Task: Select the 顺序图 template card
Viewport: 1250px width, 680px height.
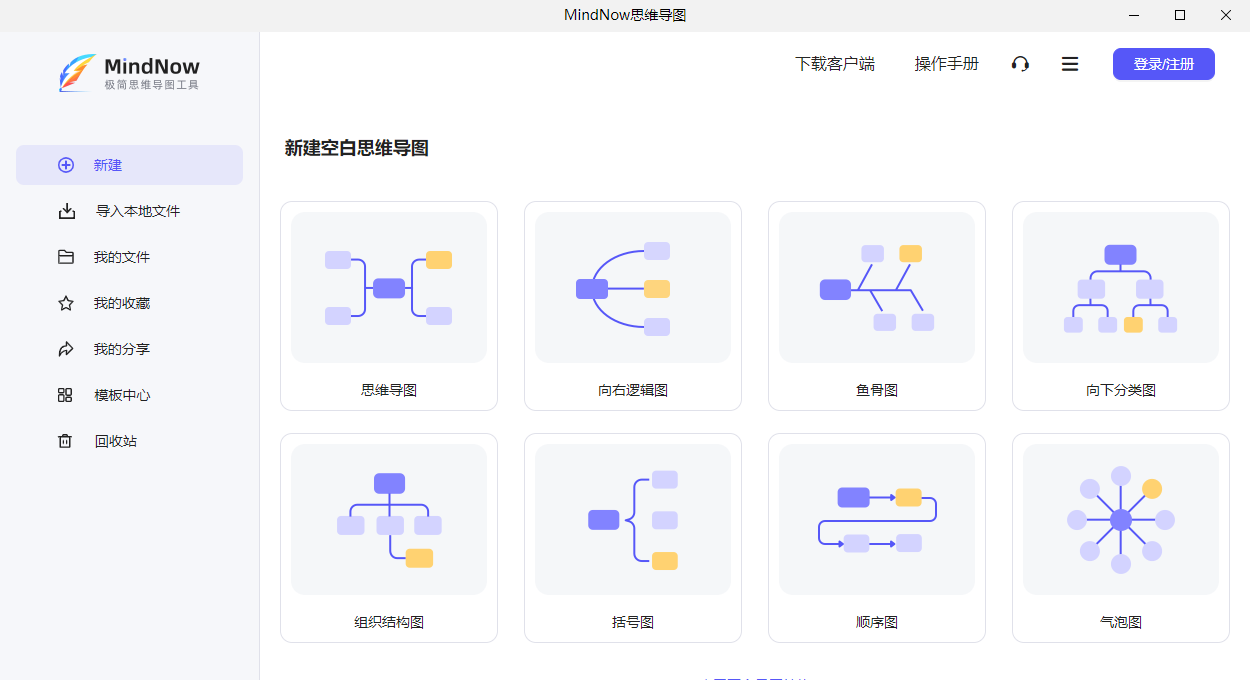Action: pos(876,537)
